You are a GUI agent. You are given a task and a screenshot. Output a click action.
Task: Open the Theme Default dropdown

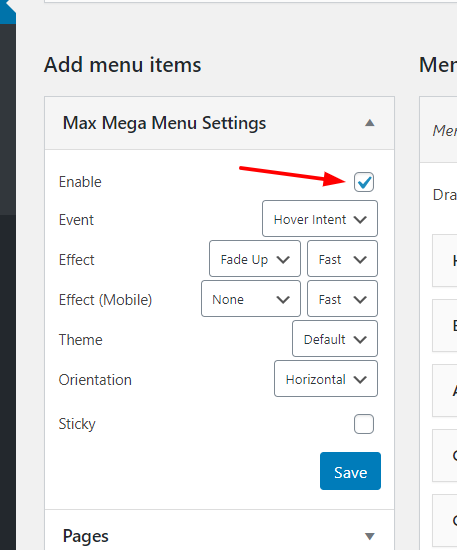pos(335,339)
